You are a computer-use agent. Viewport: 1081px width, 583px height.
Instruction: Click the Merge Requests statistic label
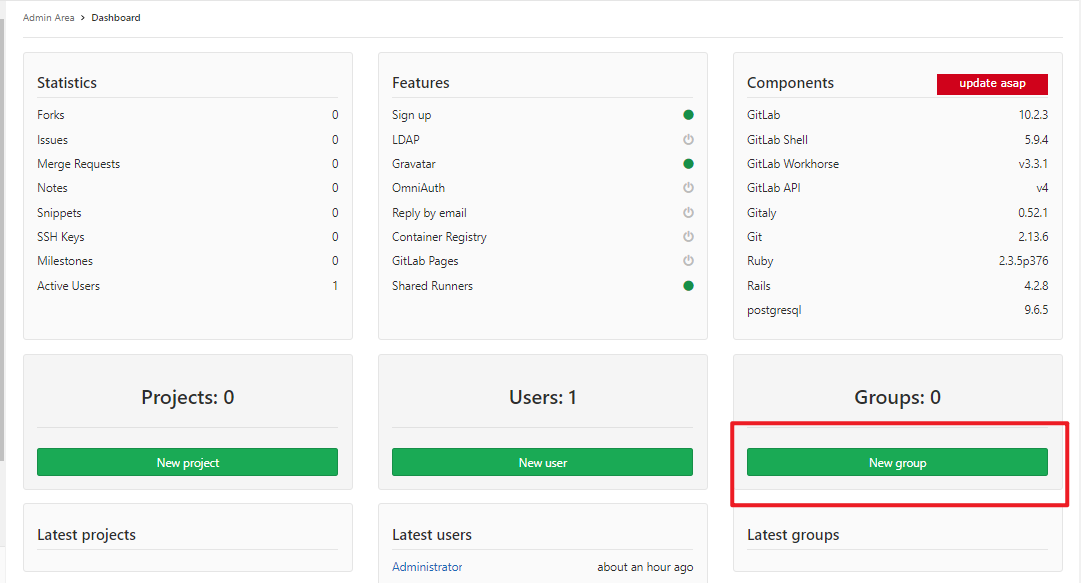click(x=79, y=164)
